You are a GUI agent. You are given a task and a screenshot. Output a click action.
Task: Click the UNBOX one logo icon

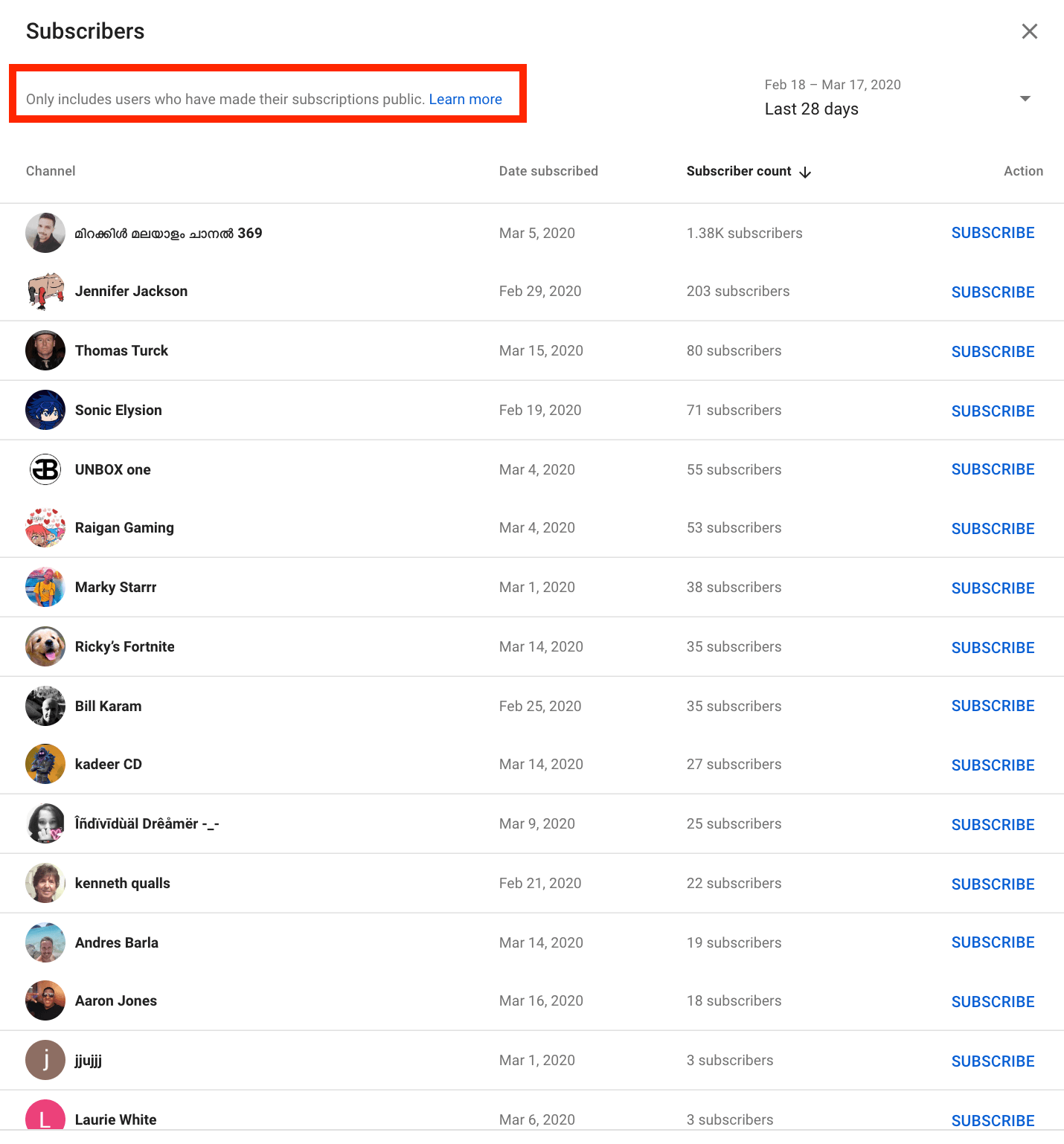pos(45,469)
